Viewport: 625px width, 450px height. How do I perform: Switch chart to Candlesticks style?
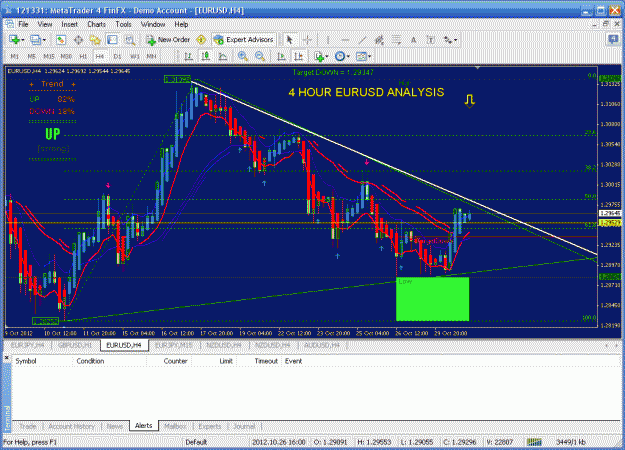[x=206, y=56]
